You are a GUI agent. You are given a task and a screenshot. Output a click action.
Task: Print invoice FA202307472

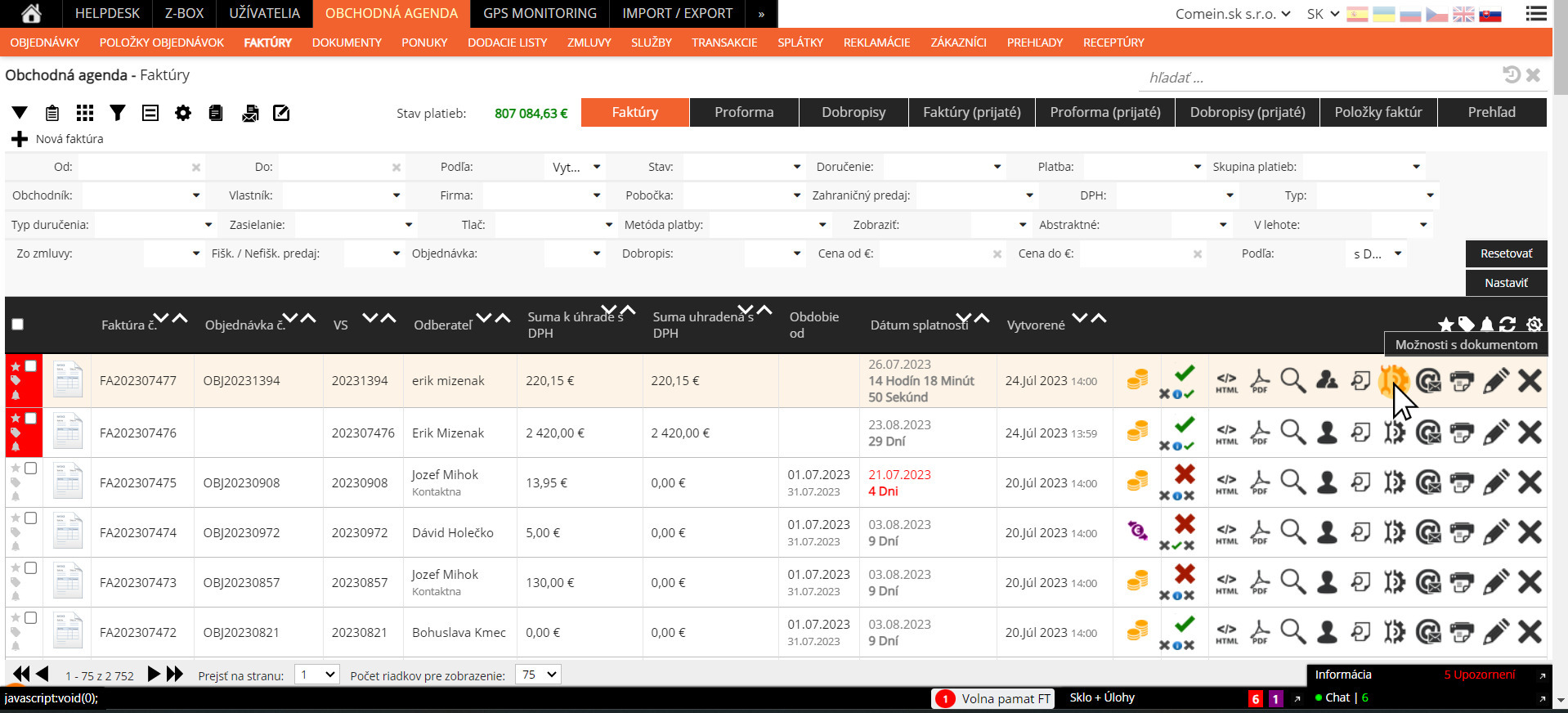click(x=1462, y=632)
